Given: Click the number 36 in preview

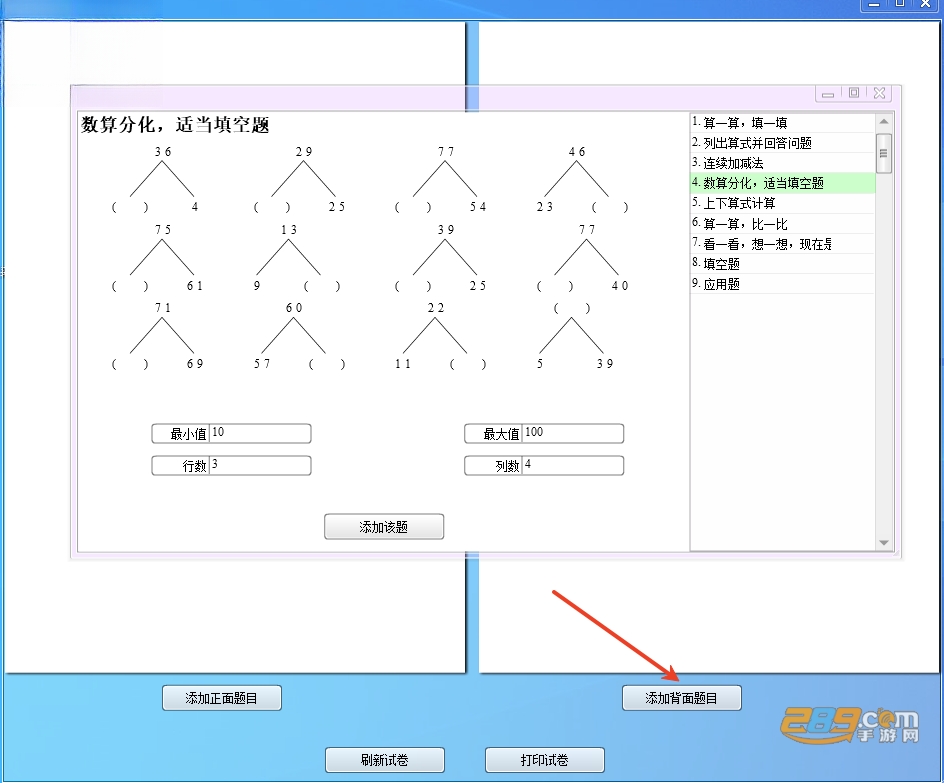Looking at the screenshot, I should [x=163, y=152].
